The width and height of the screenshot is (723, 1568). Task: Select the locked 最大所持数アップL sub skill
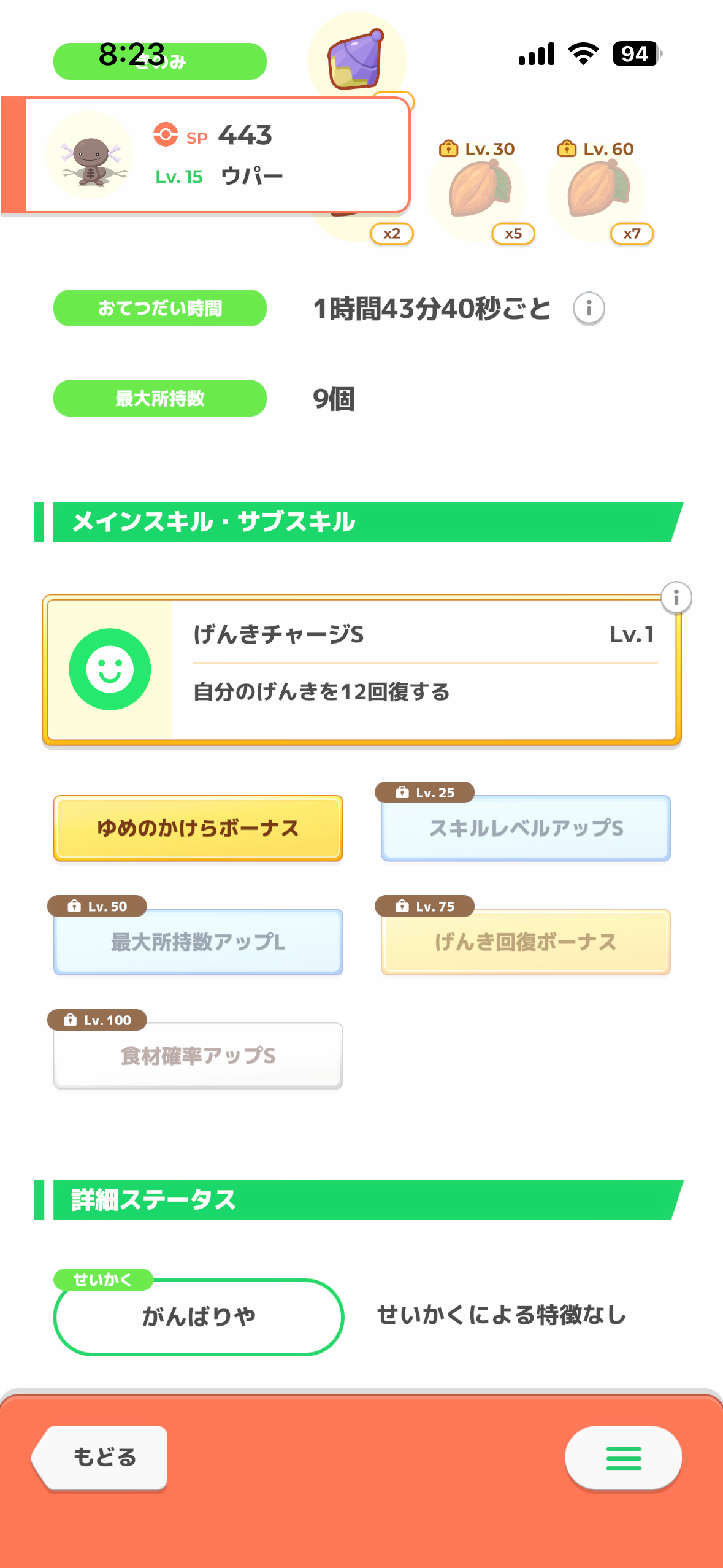click(198, 942)
